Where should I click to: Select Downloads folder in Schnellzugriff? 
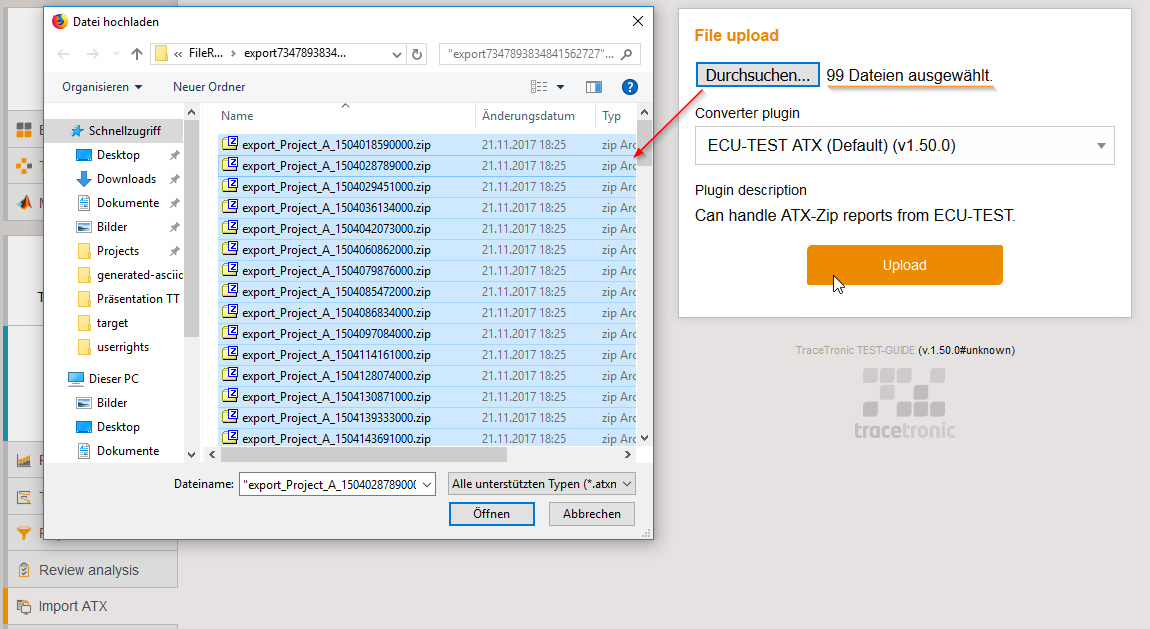pyautogui.click(x=126, y=179)
